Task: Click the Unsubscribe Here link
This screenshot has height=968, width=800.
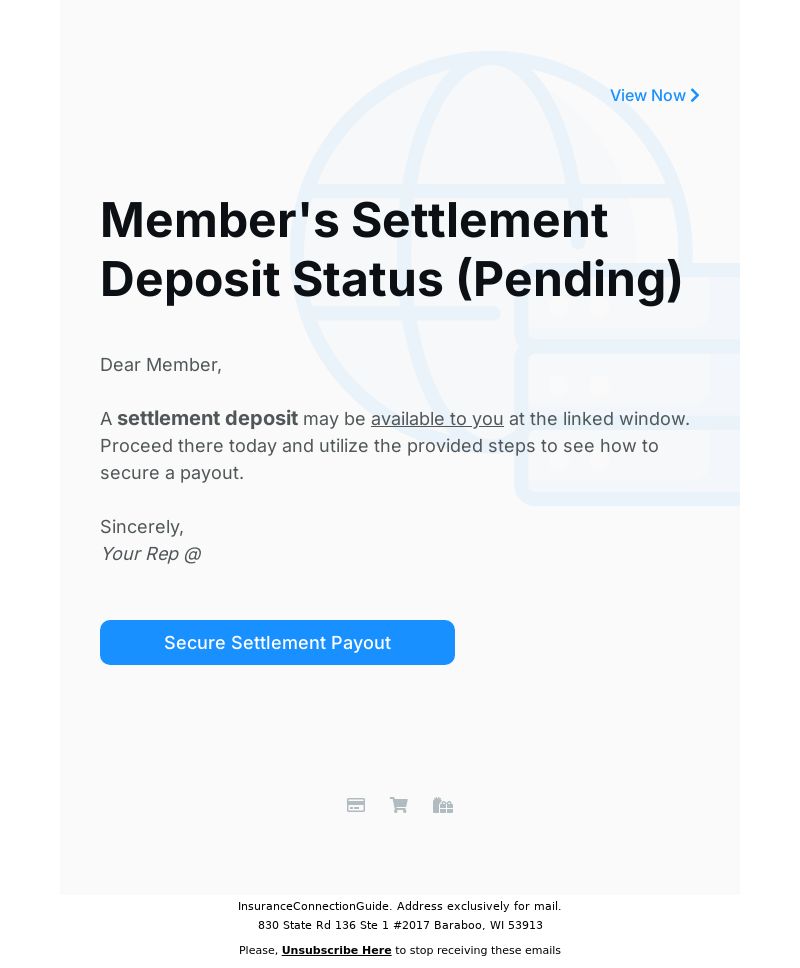Action: [336, 950]
